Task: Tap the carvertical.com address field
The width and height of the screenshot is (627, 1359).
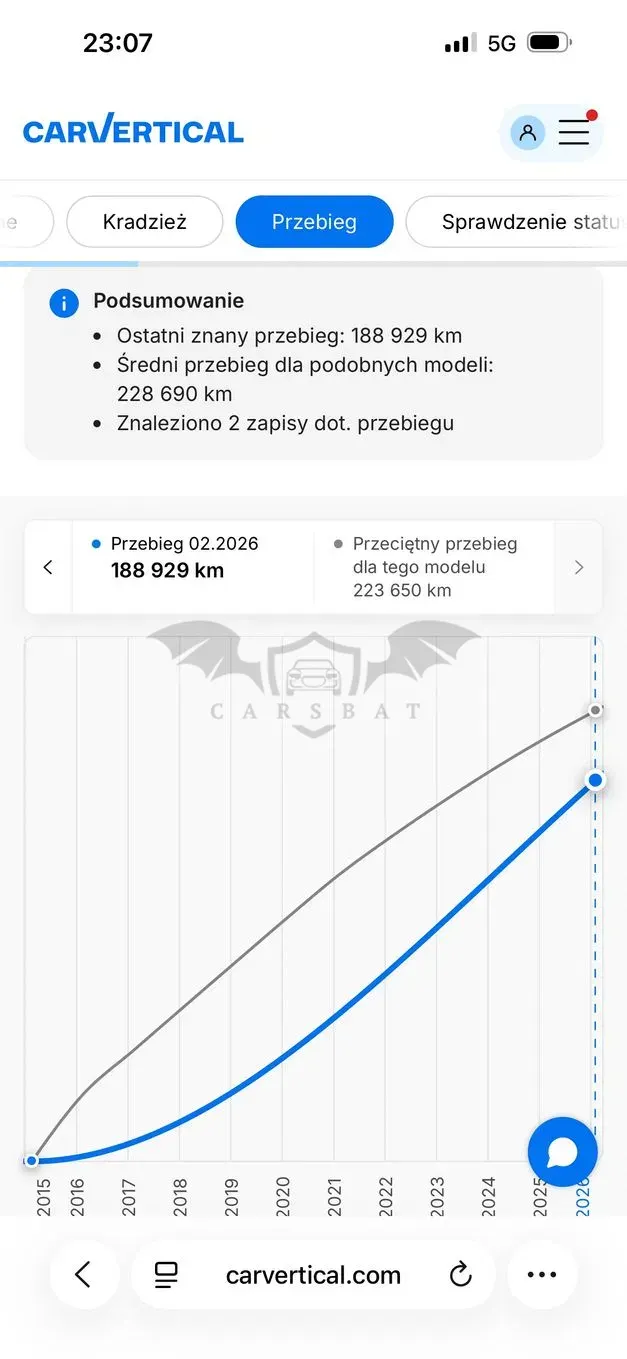Action: tap(313, 1275)
